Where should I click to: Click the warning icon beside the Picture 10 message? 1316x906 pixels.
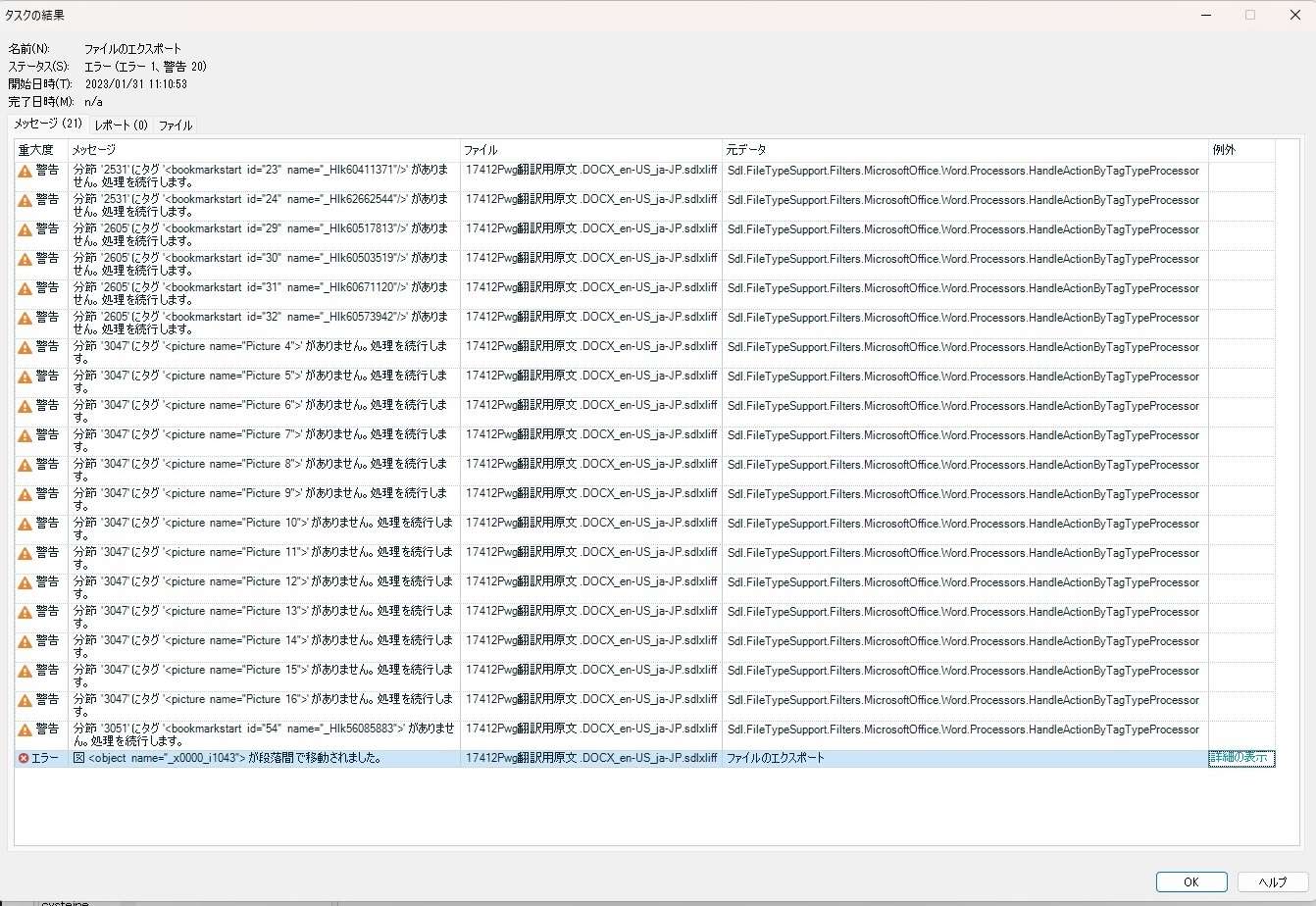(23, 523)
